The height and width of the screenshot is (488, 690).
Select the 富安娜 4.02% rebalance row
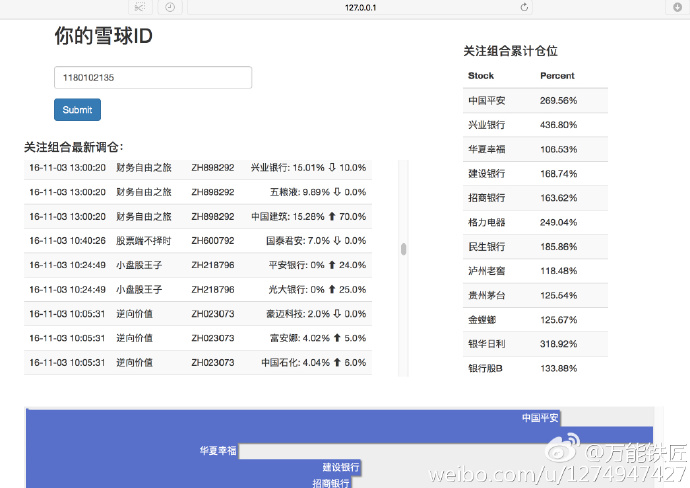point(198,338)
